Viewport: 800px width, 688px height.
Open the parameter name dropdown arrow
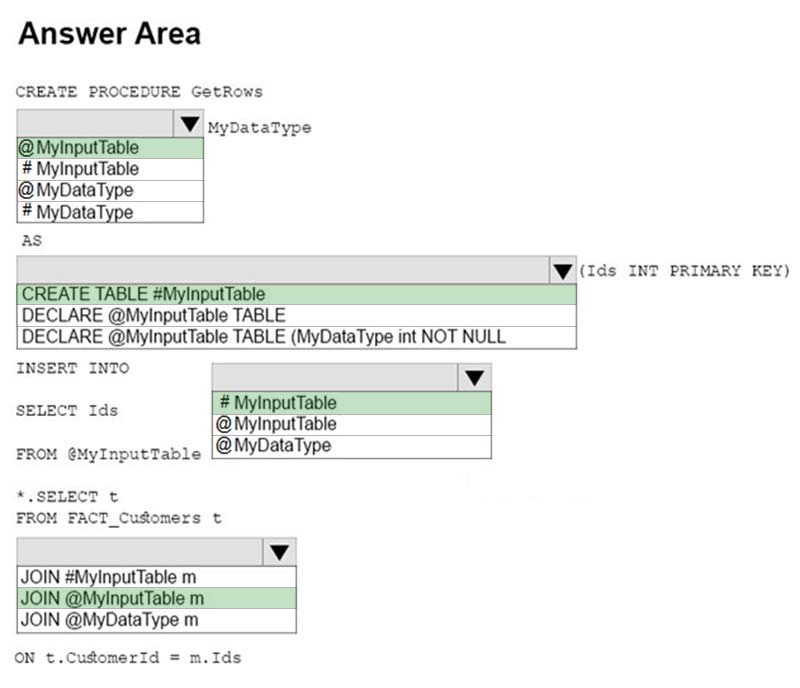pos(189,124)
